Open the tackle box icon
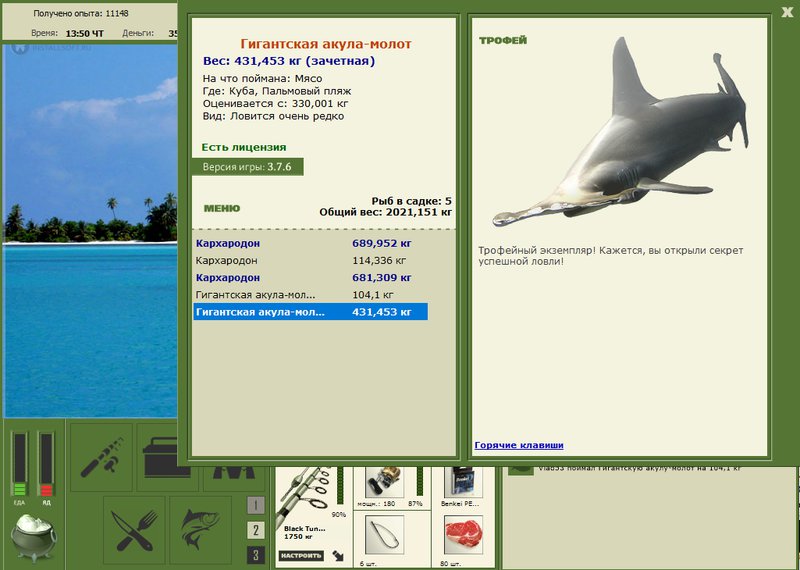Image resolution: width=800 pixels, height=570 pixels. pos(163,457)
